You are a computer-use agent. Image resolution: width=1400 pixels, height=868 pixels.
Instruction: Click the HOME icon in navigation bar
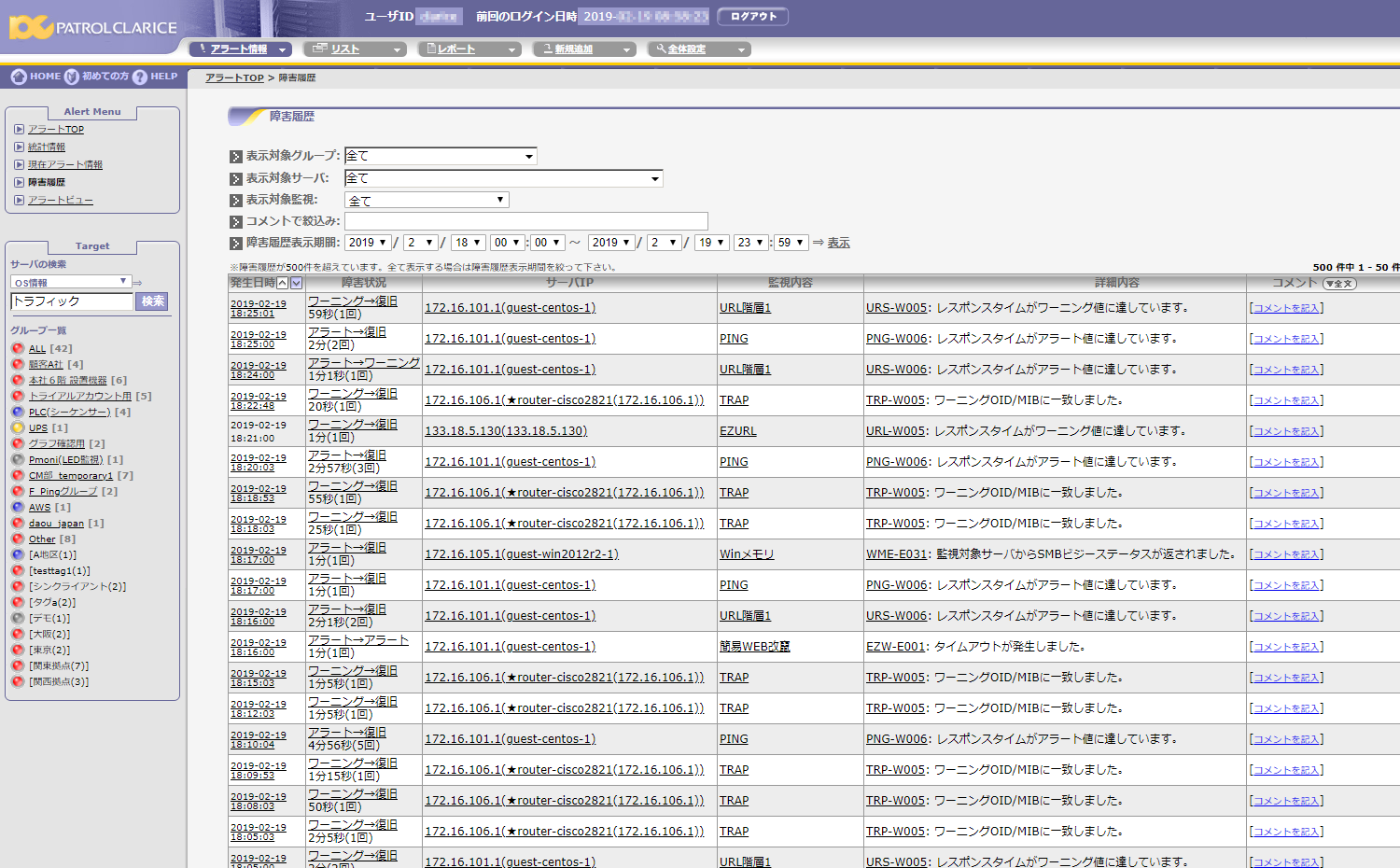pyautogui.click(x=19, y=77)
